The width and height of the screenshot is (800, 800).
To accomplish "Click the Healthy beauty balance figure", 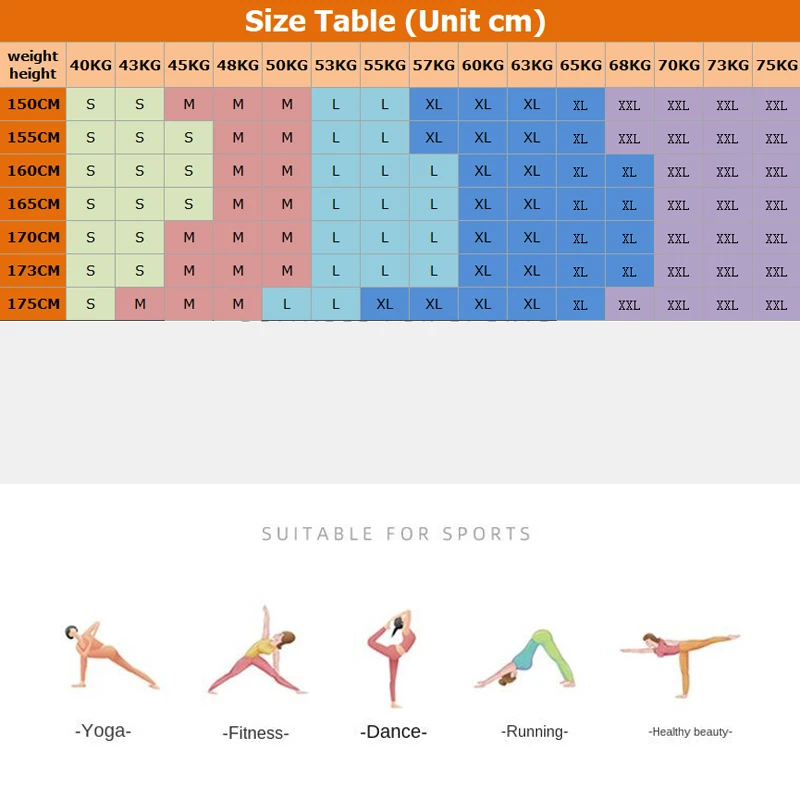I will point(680,660).
